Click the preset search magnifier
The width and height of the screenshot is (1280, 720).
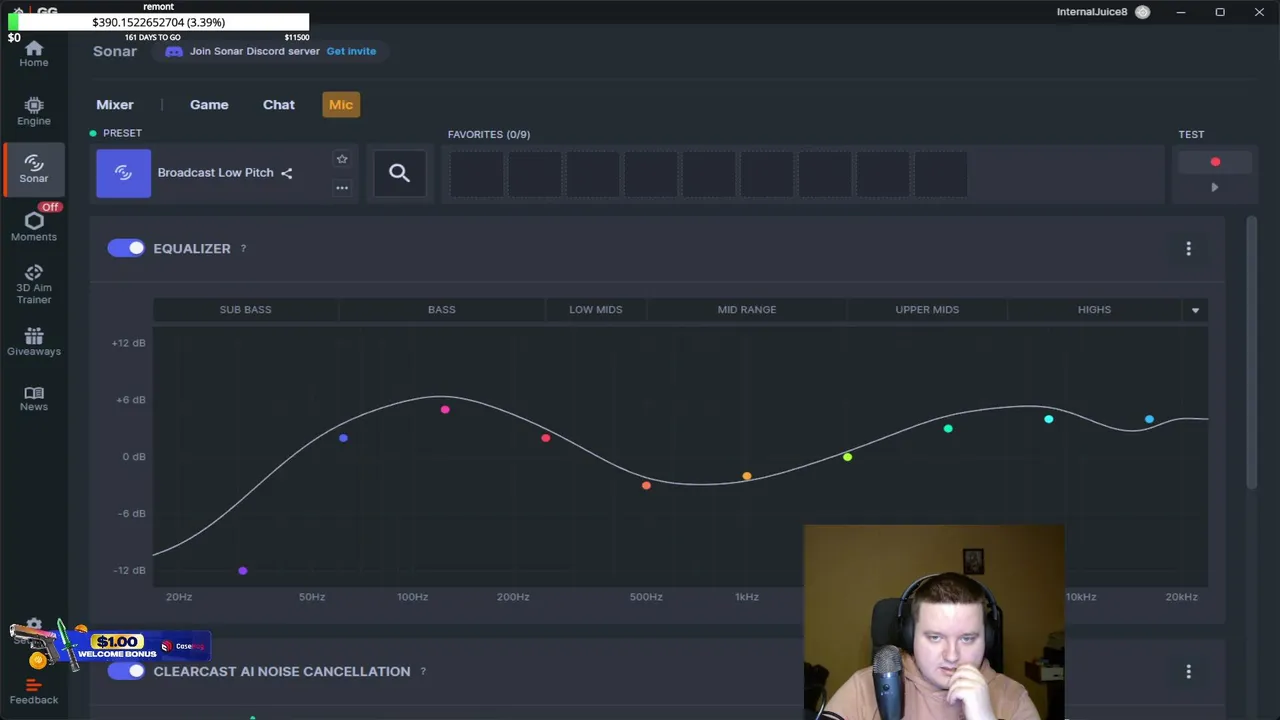[399, 174]
